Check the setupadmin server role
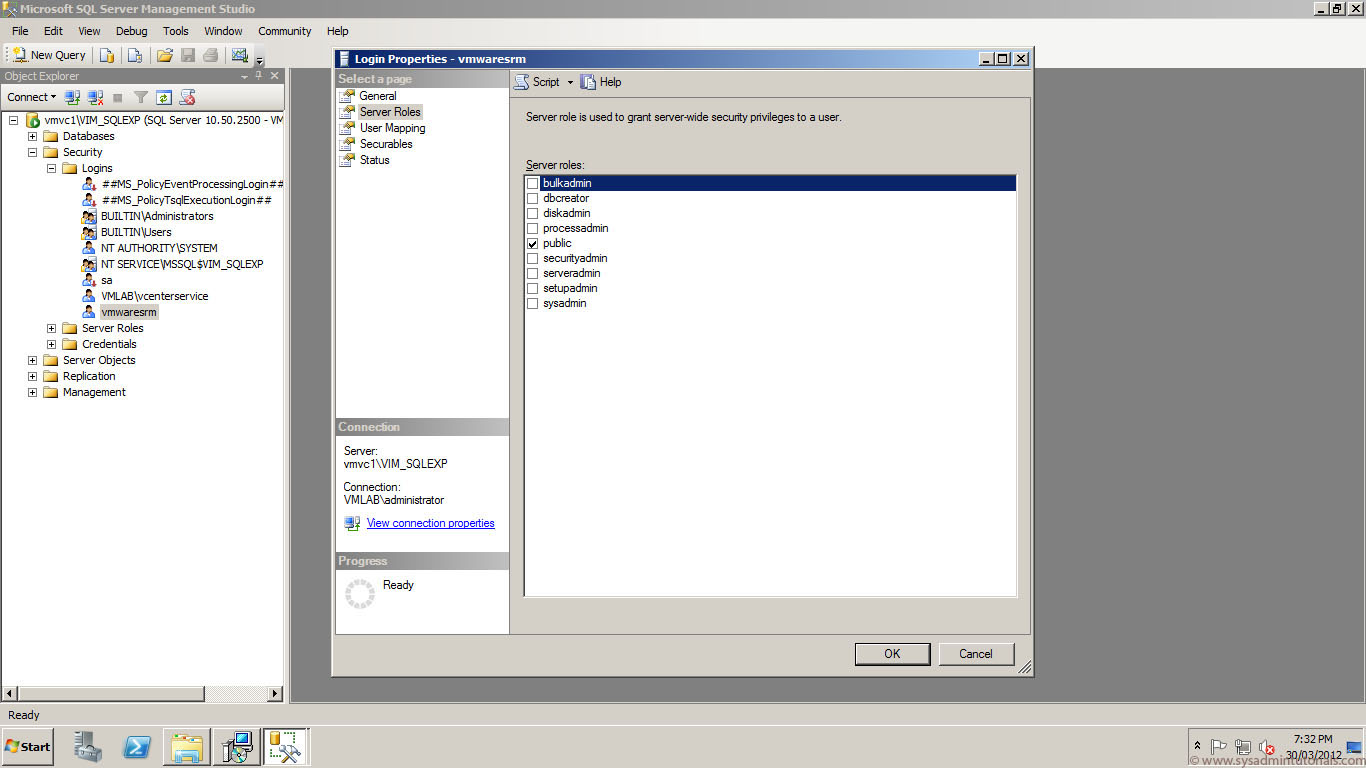 tap(533, 288)
